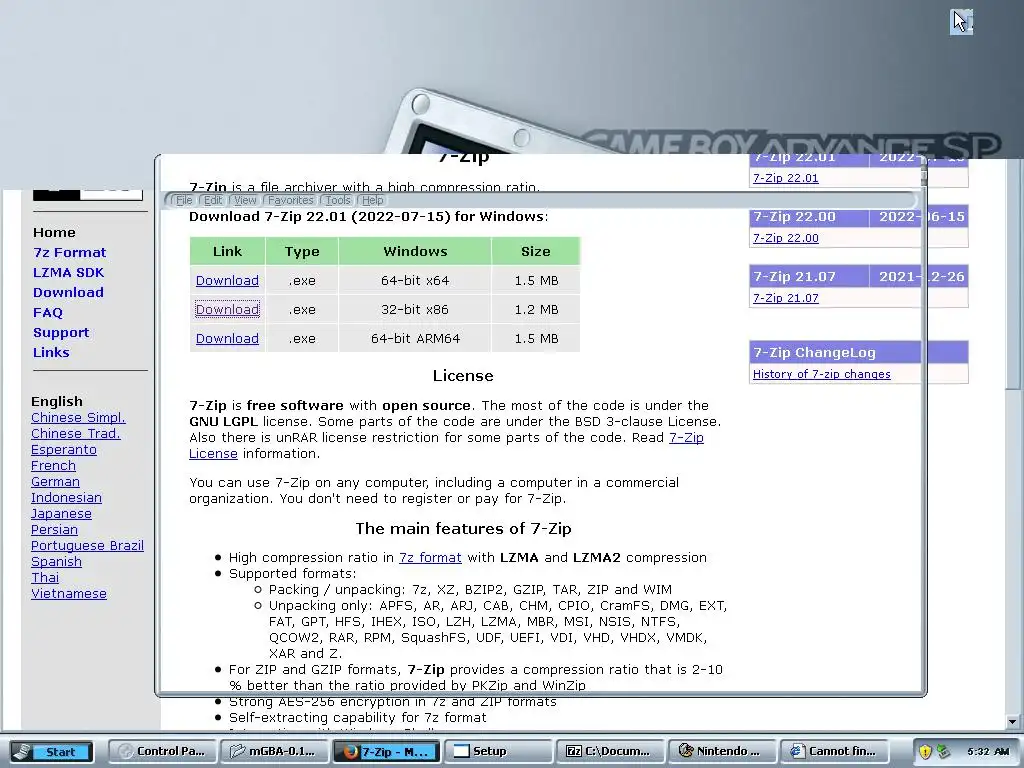Go to Home in sidebar
1024x768 pixels.
(54, 232)
